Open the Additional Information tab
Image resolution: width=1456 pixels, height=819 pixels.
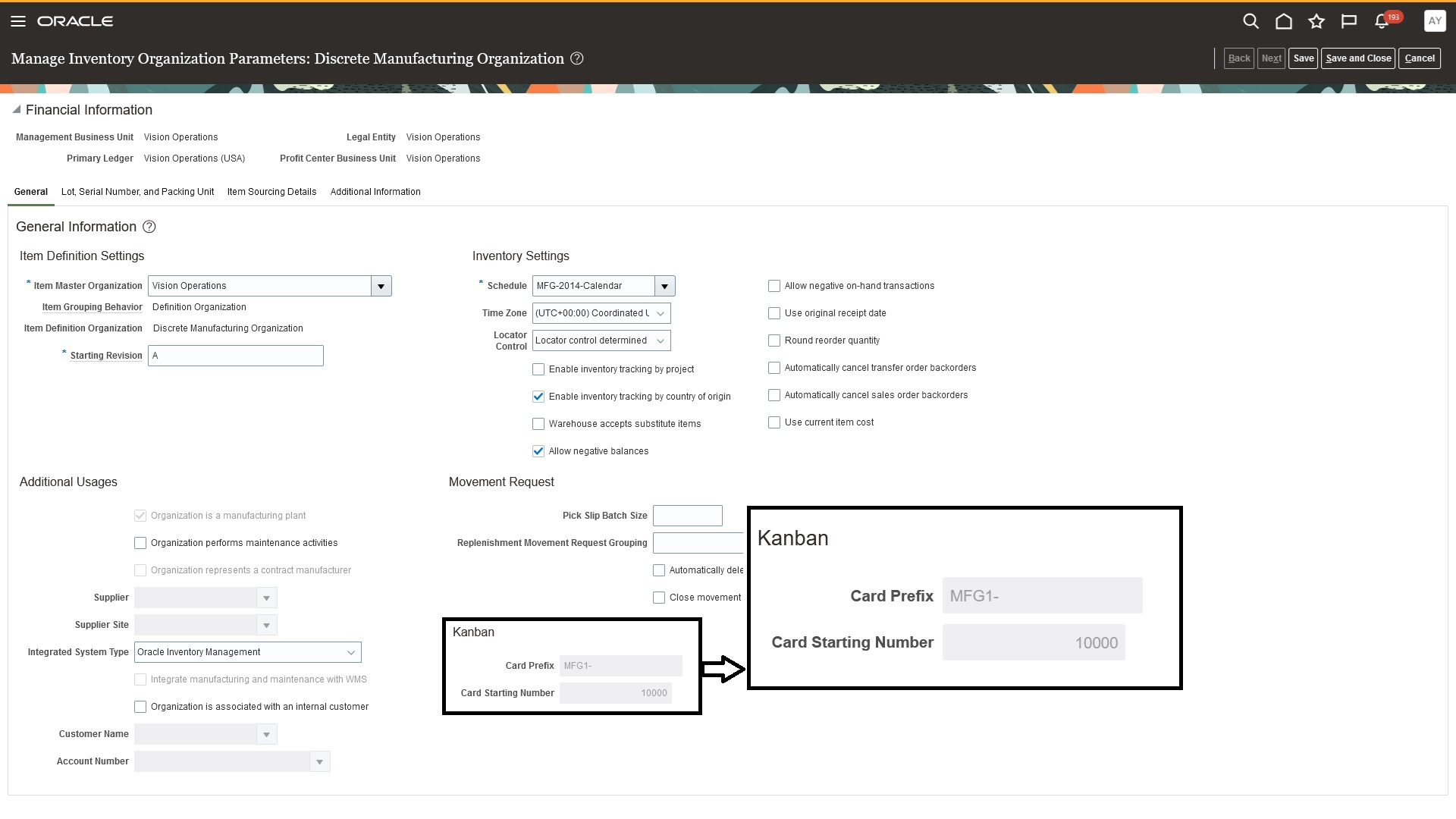coord(375,192)
